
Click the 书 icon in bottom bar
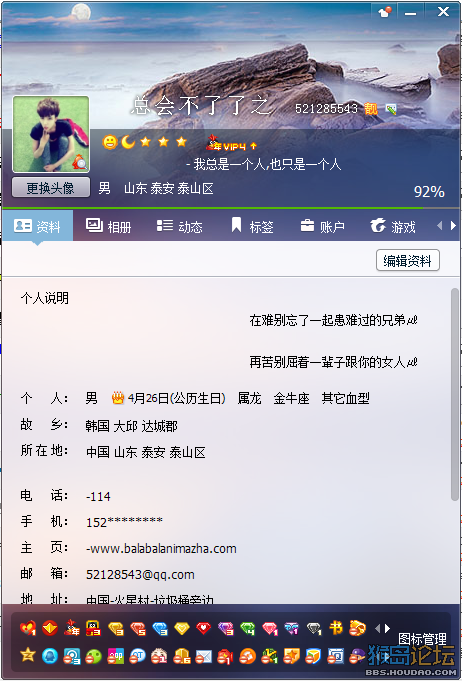click(x=336, y=628)
